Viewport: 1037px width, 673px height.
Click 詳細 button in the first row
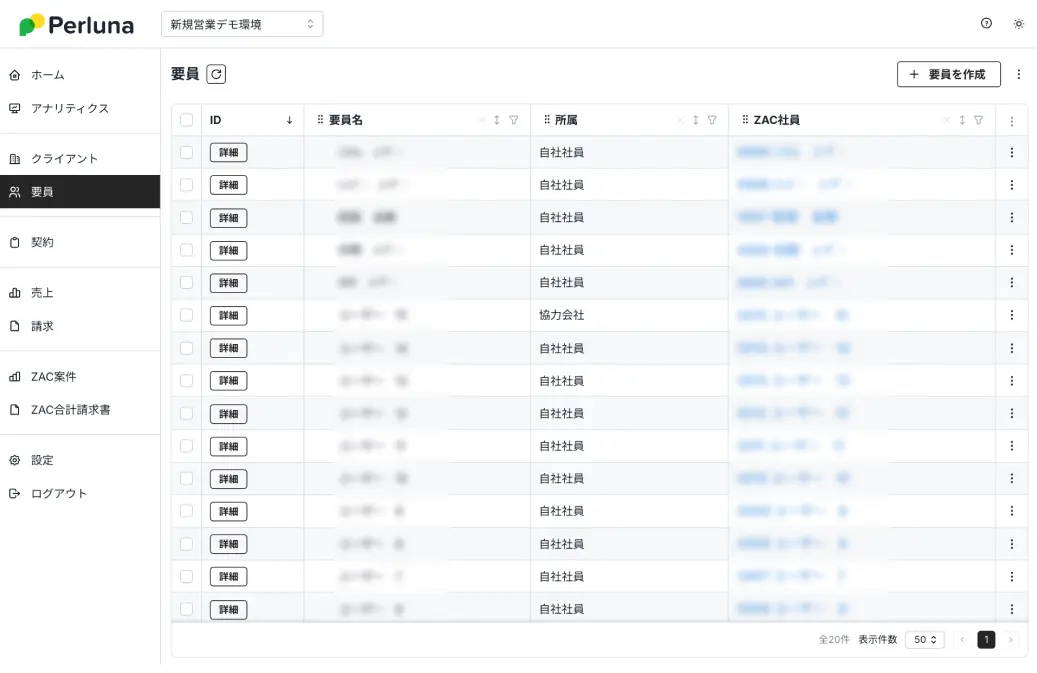coord(228,152)
